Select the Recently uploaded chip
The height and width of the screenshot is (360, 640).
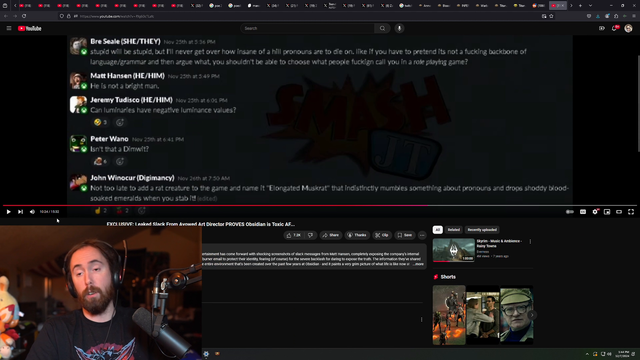coord(482,230)
